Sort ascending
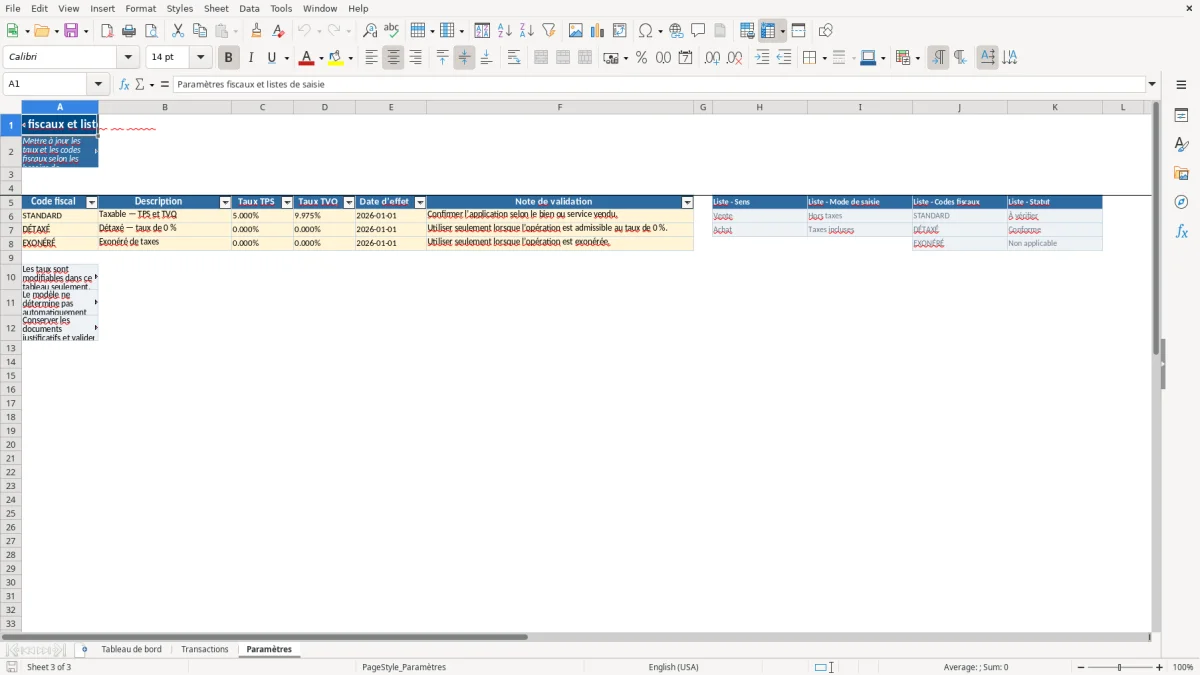This screenshot has height=675, width=1200. pos(505,31)
